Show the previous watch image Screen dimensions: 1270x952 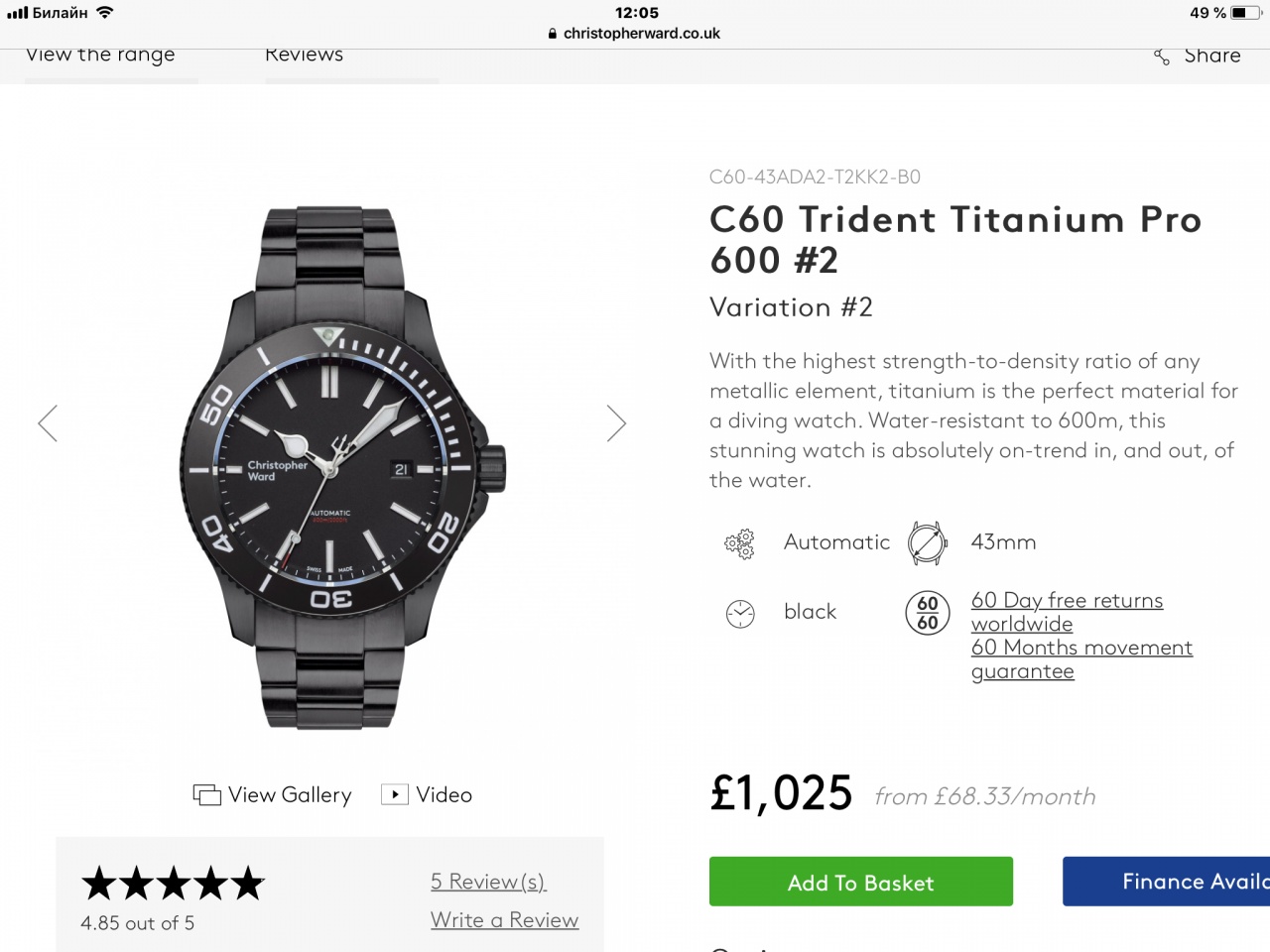point(48,423)
